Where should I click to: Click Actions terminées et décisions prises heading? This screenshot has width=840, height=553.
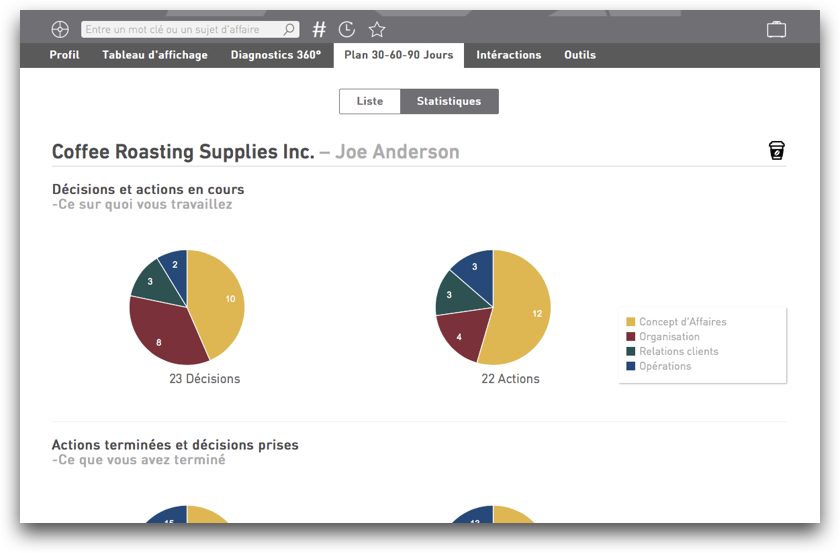(x=175, y=445)
